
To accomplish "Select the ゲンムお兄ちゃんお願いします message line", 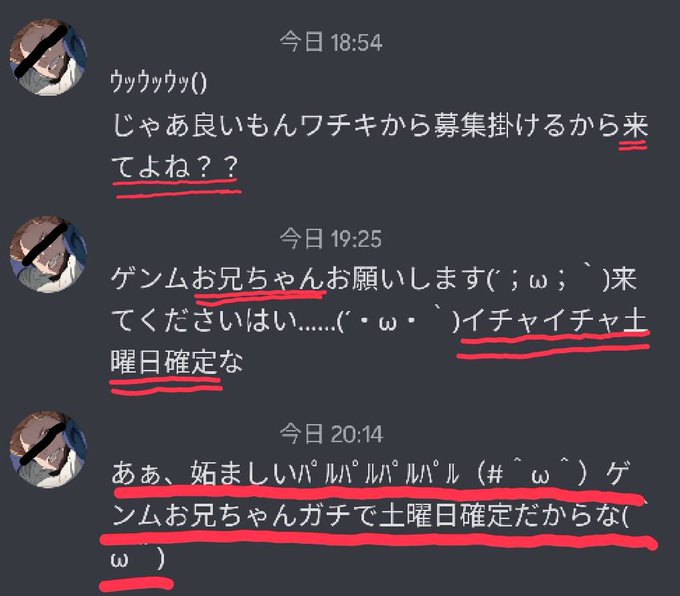I will (374, 278).
